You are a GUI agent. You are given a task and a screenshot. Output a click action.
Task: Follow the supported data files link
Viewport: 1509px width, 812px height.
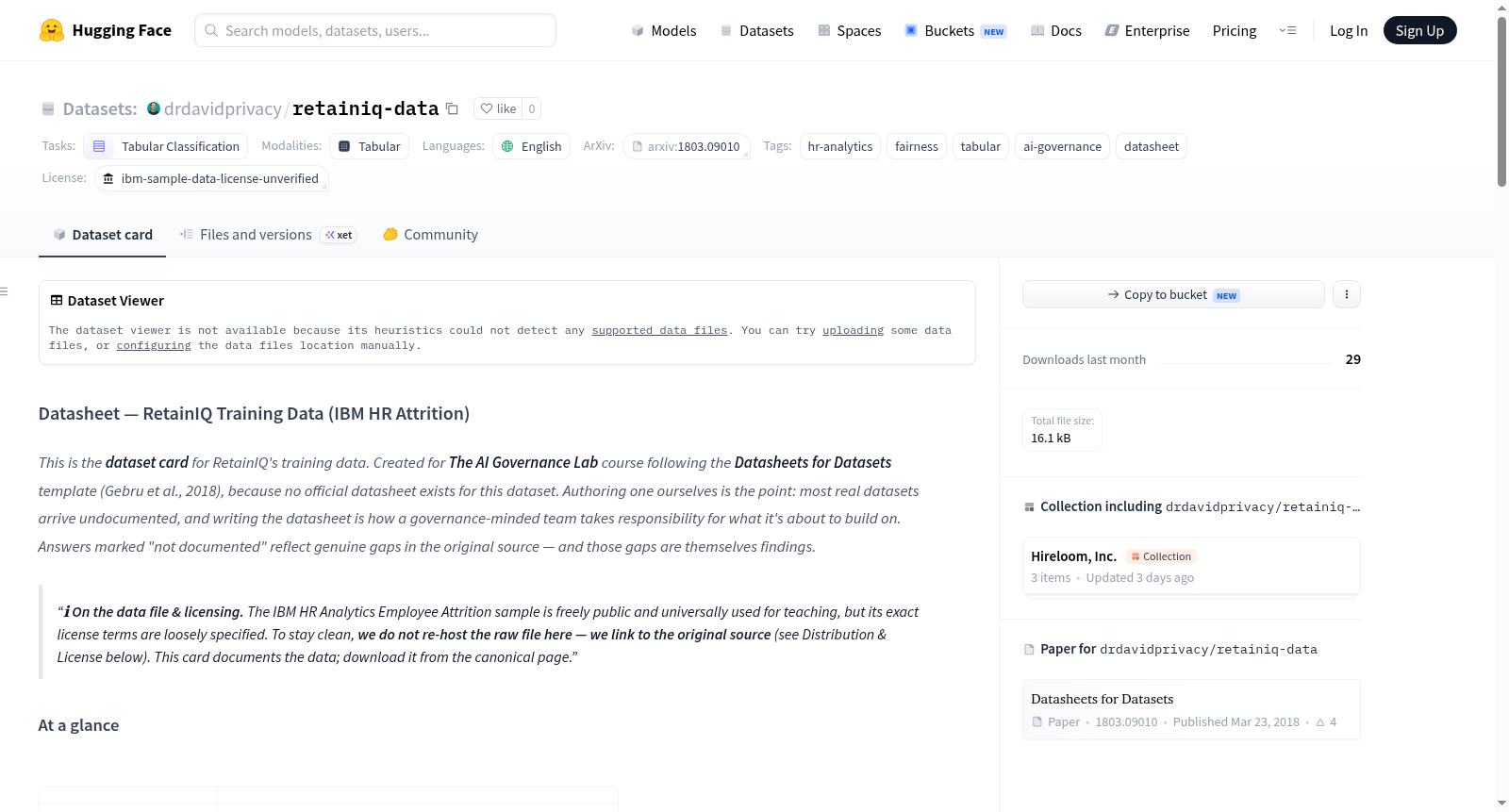(659, 330)
